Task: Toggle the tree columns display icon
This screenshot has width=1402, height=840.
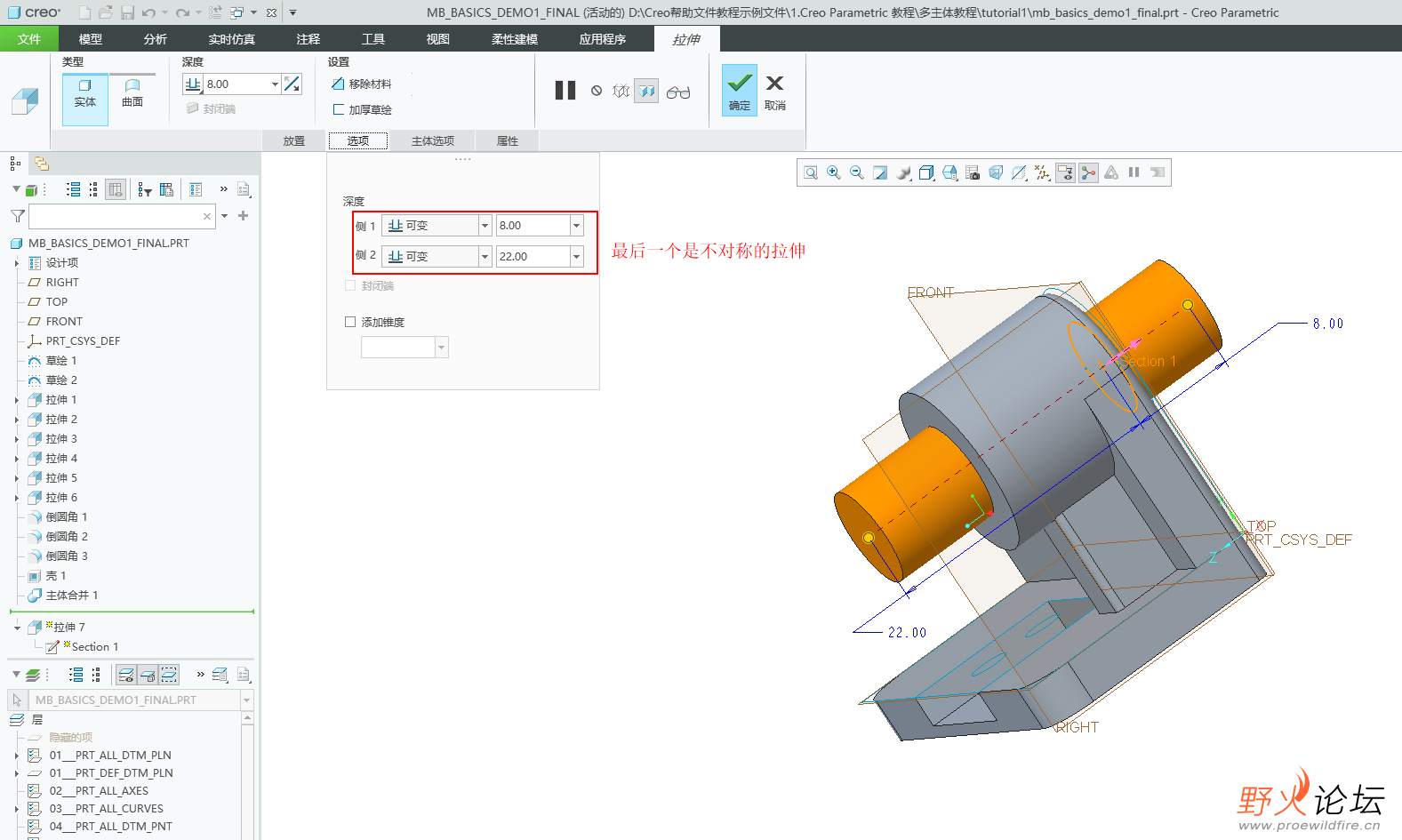Action: click(116, 189)
